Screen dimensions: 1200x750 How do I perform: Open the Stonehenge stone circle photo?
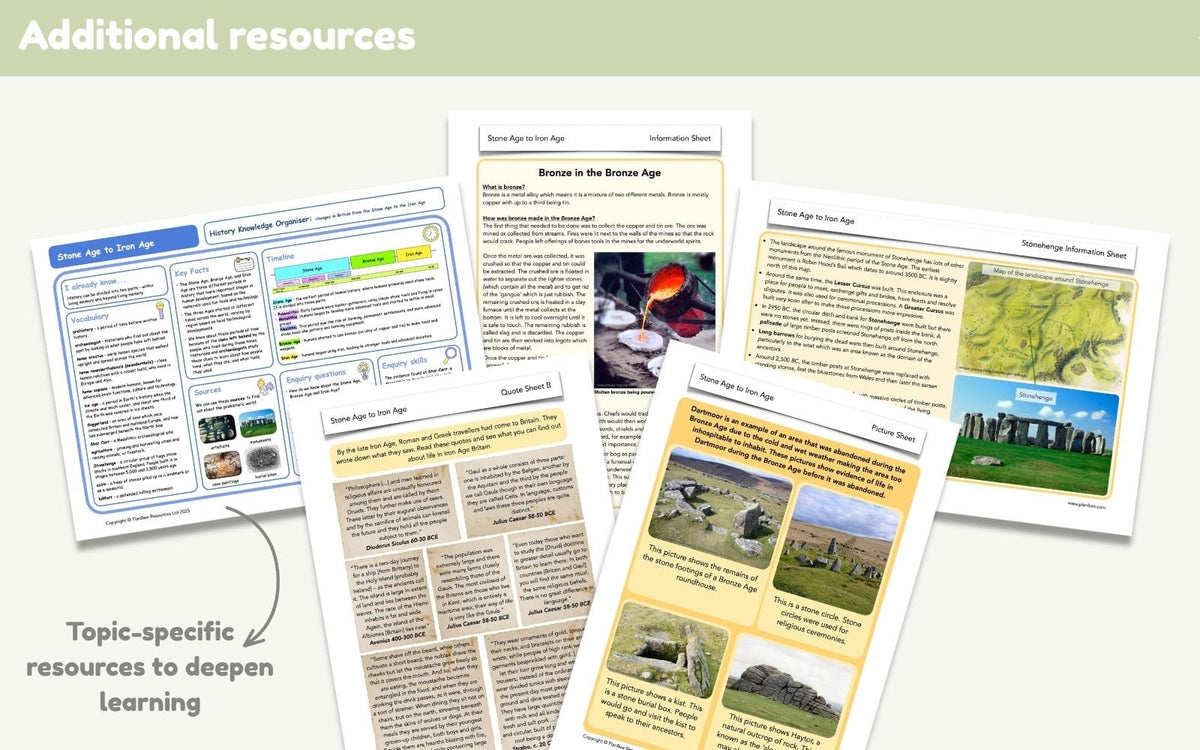pos(1032,435)
